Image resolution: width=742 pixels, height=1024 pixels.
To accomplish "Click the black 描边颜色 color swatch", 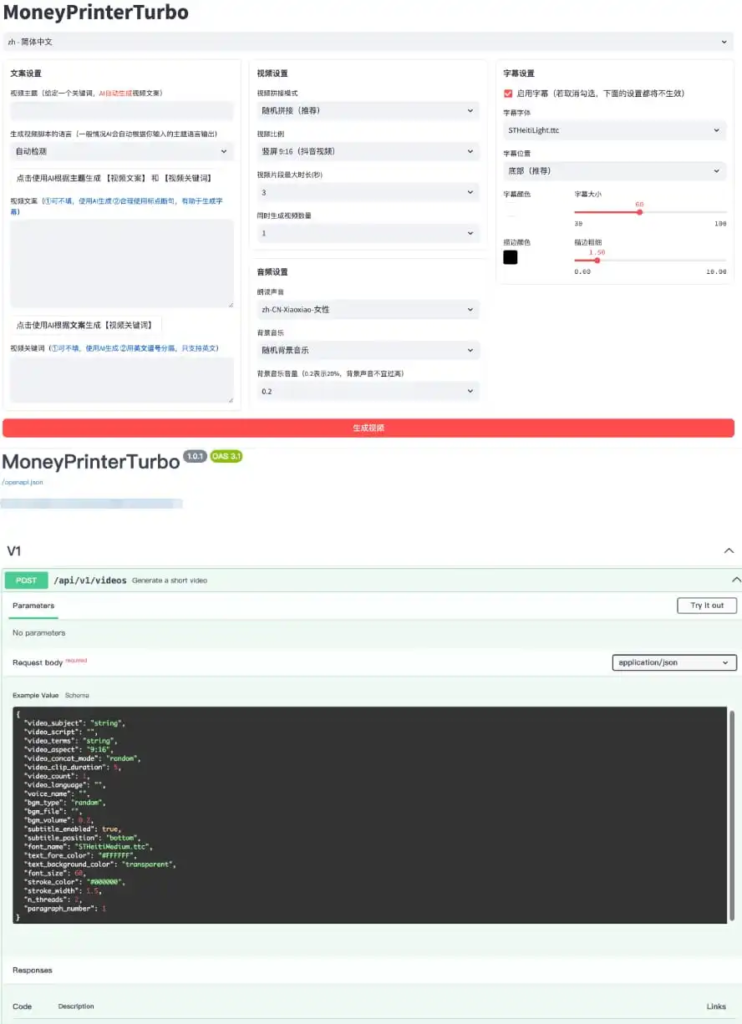I will (x=510, y=257).
